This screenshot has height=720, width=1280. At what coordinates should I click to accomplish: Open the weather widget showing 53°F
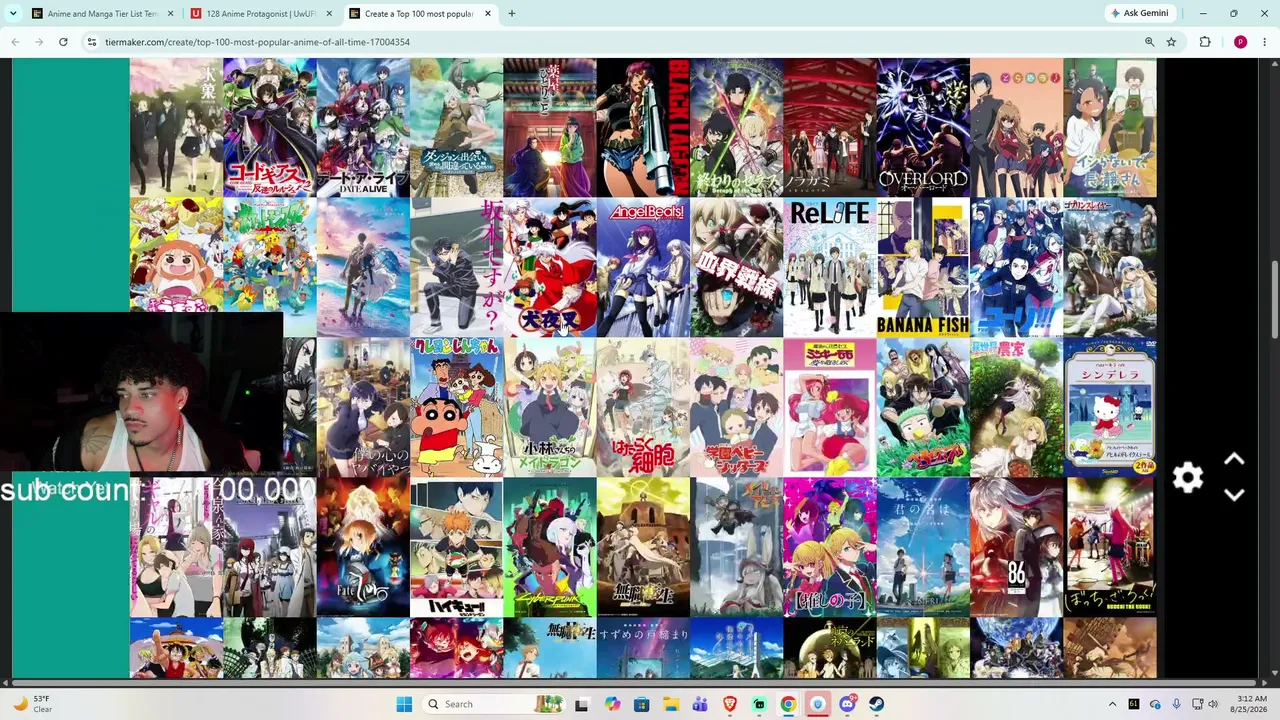(x=32, y=704)
